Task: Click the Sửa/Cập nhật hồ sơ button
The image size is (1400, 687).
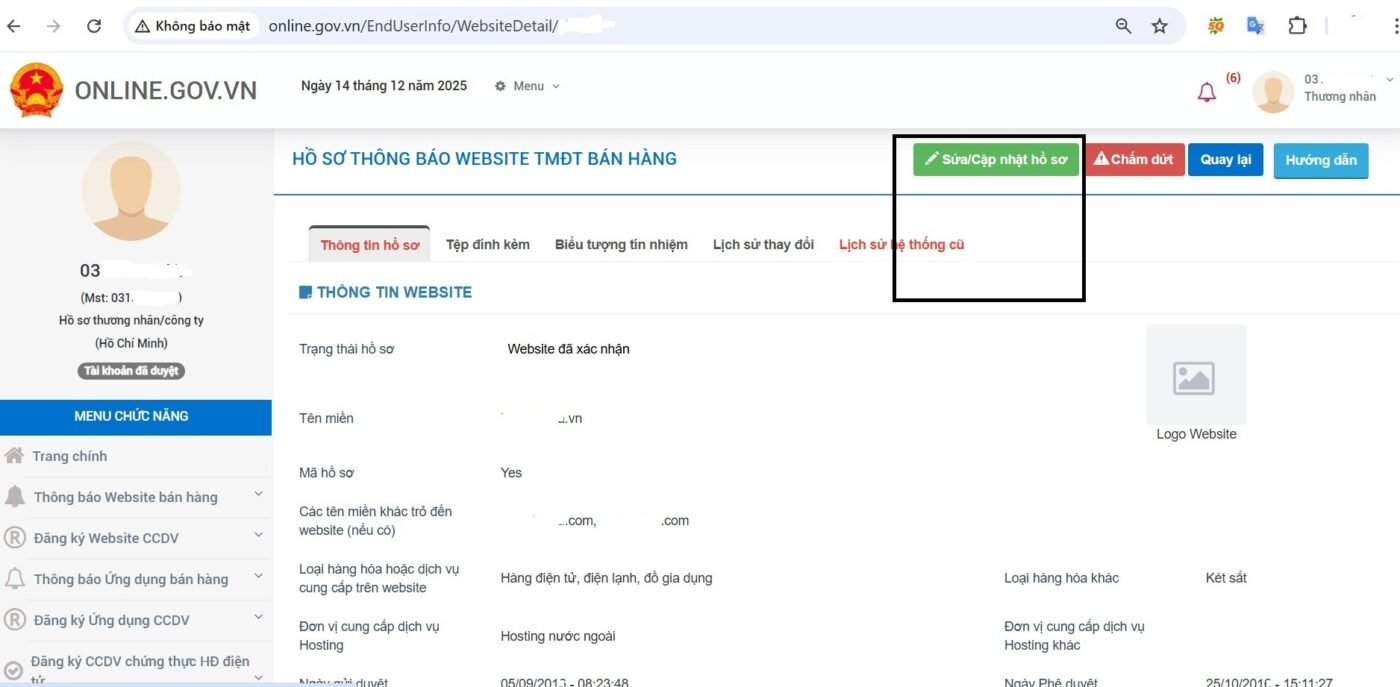Action: 994,158
